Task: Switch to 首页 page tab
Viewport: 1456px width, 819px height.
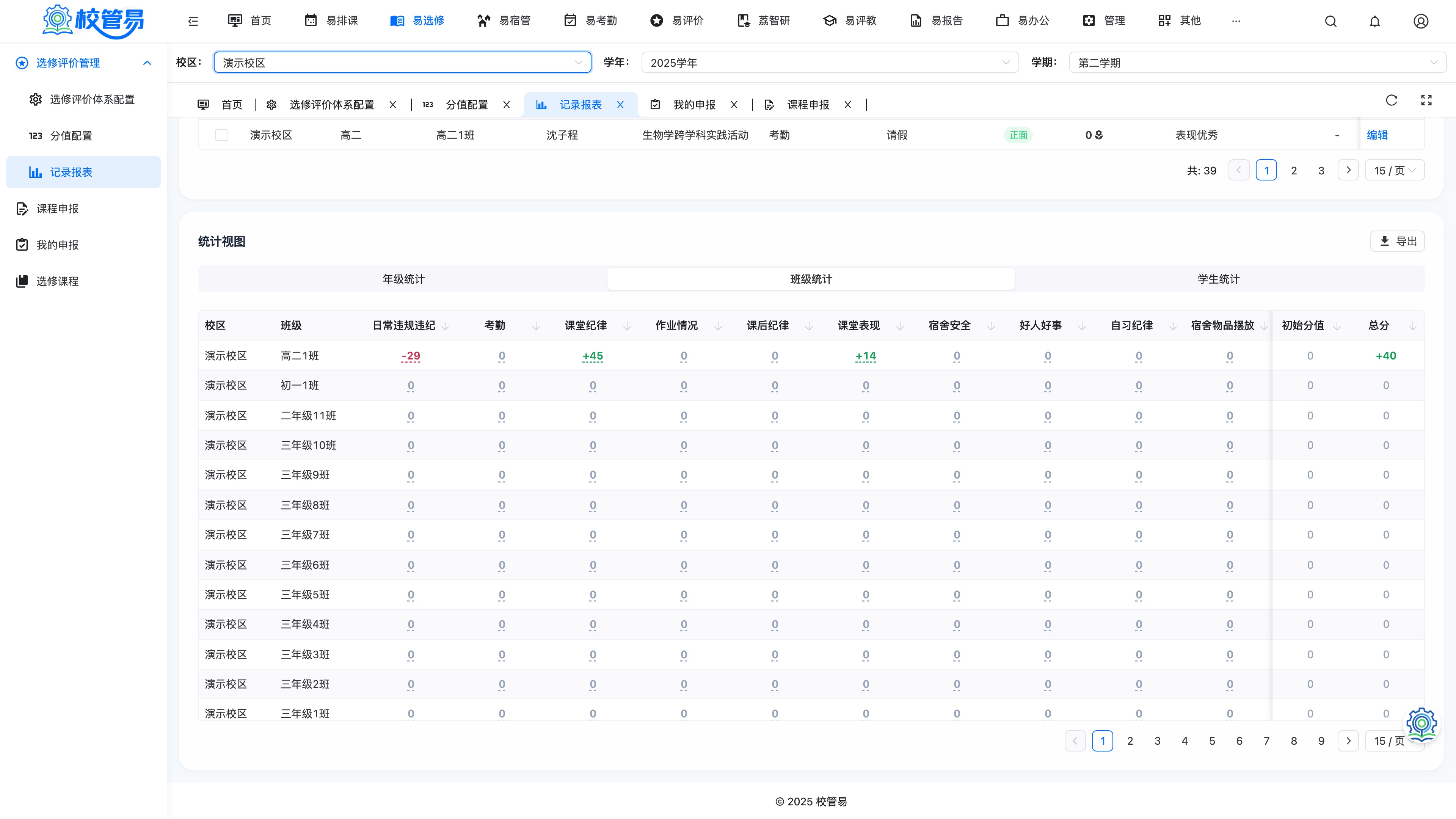Action: pos(220,105)
